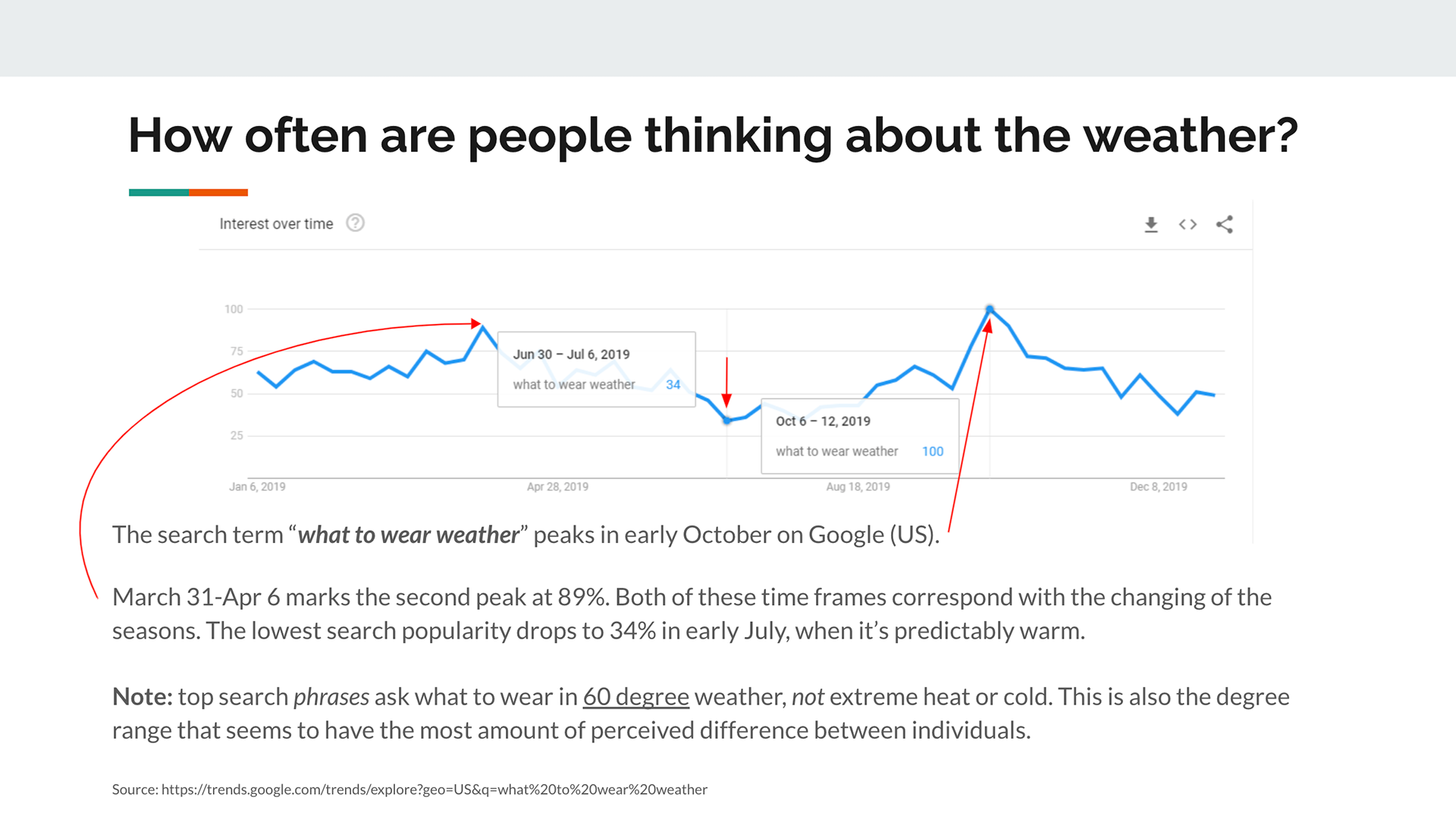The width and height of the screenshot is (1456, 816).
Task: Click the Oct 6 – 12 tooltip box
Action: pos(860,436)
